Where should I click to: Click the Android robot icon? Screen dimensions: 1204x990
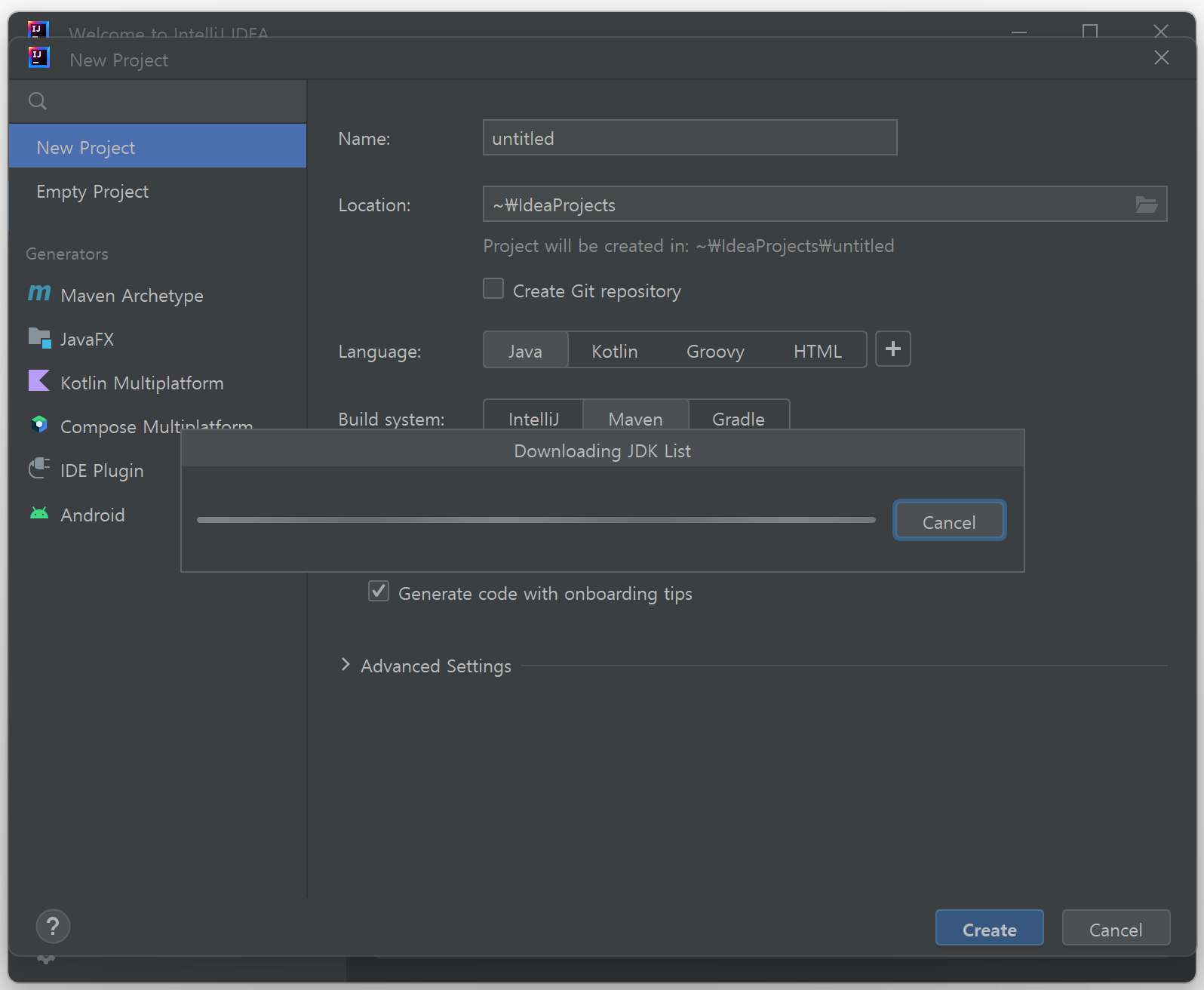pyautogui.click(x=39, y=514)
